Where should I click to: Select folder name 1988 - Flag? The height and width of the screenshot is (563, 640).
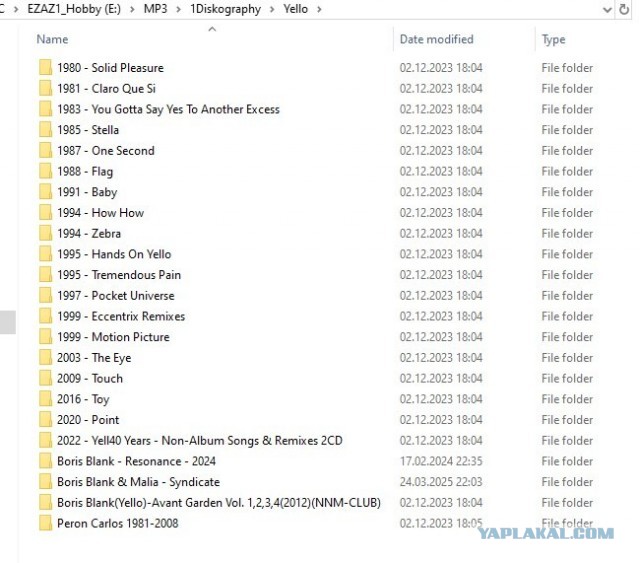tap(85, 171)
